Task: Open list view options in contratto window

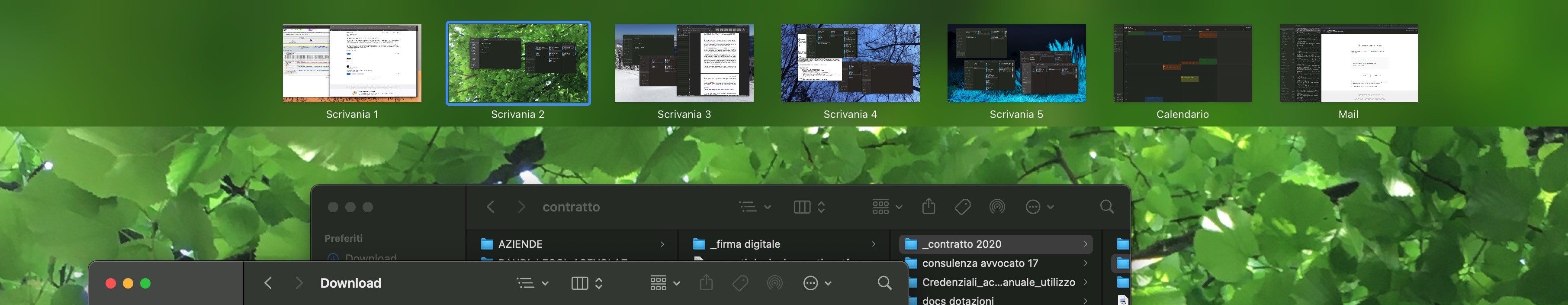Action: [x=755, y=207]
